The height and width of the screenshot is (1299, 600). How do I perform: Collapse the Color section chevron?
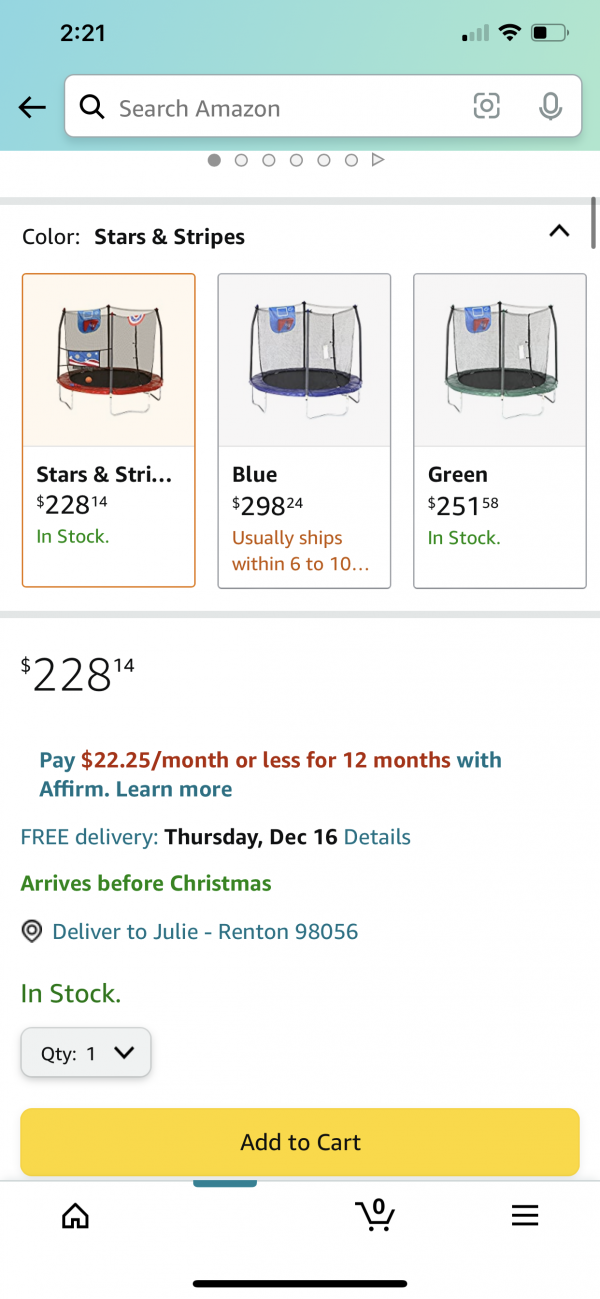point(559,232)
